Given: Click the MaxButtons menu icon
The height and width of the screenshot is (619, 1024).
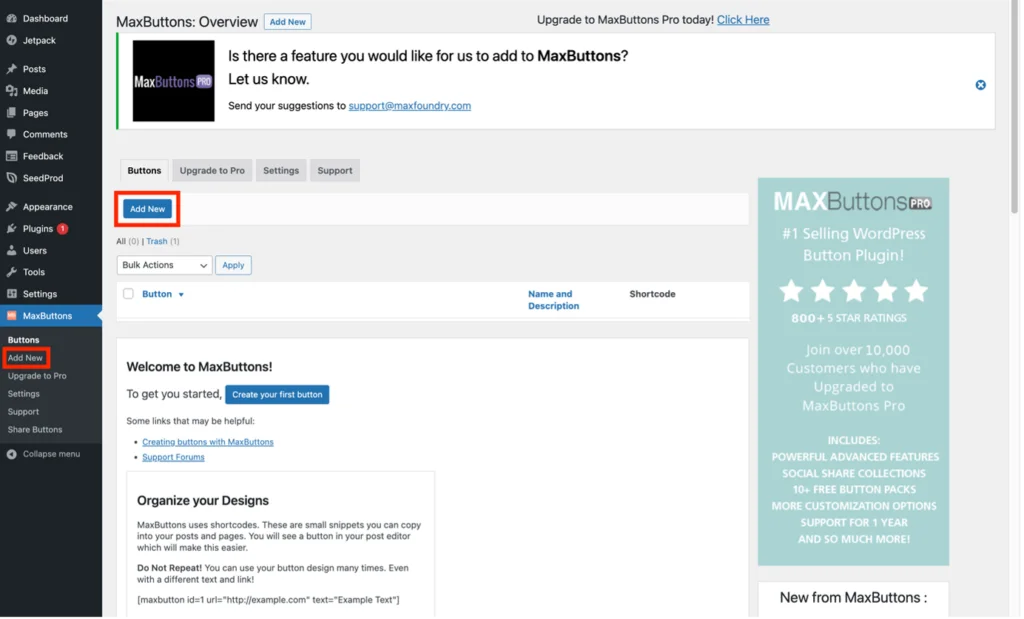Looking at the screenshot, I should pyautogui.click(x=11, y=315).
